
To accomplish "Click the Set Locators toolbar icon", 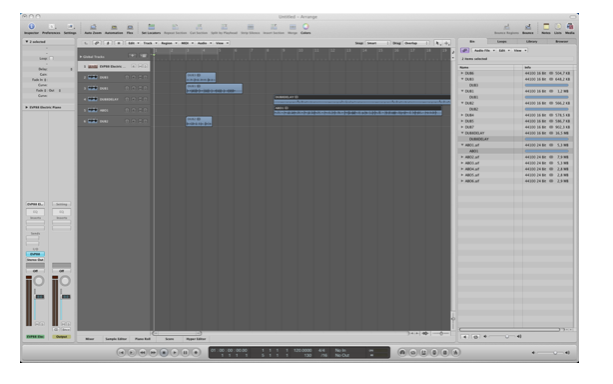I will pos(151,28).
